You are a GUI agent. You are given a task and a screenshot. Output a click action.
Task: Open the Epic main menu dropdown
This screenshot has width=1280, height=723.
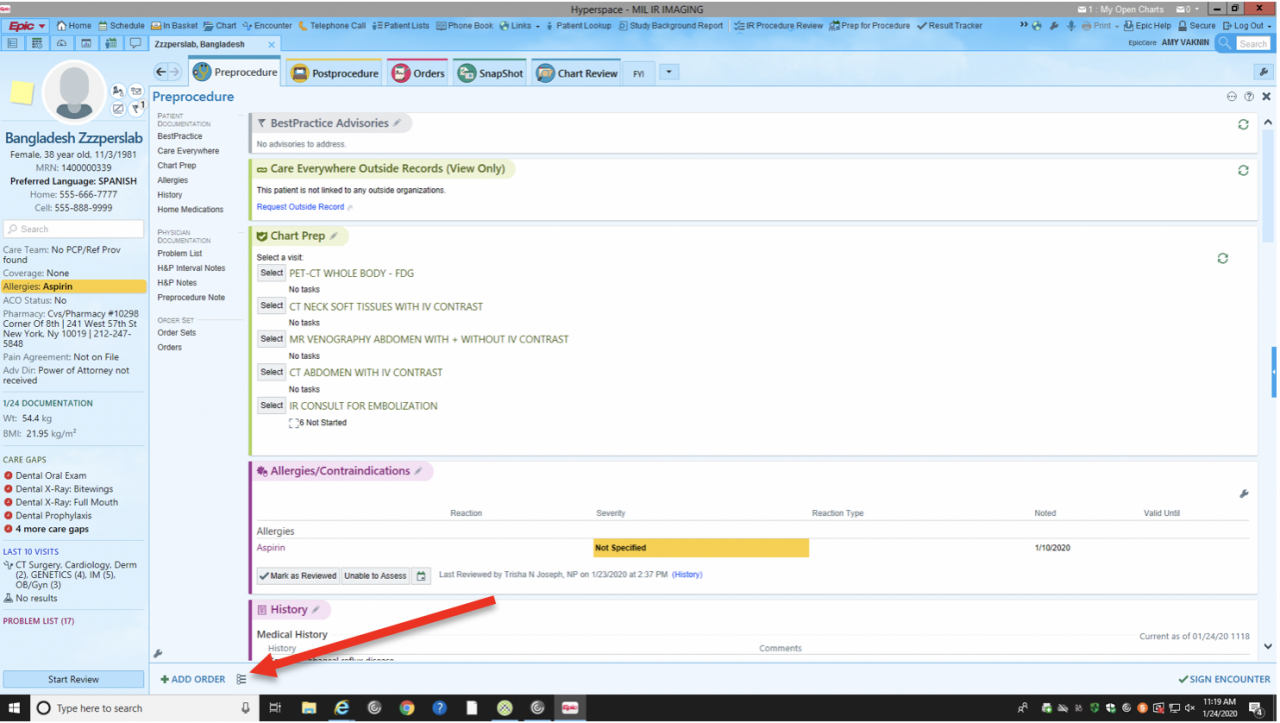[x=27, y=26]
